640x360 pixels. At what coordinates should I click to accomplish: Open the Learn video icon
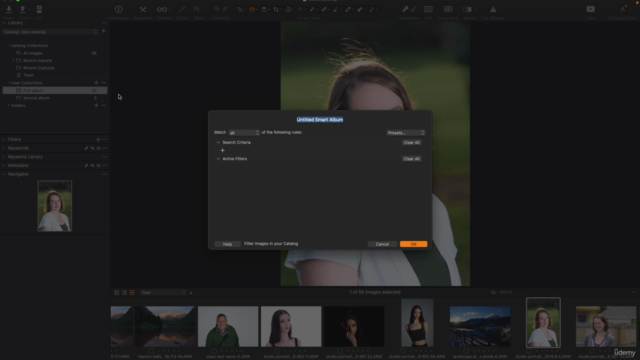(x=590, y=9)
